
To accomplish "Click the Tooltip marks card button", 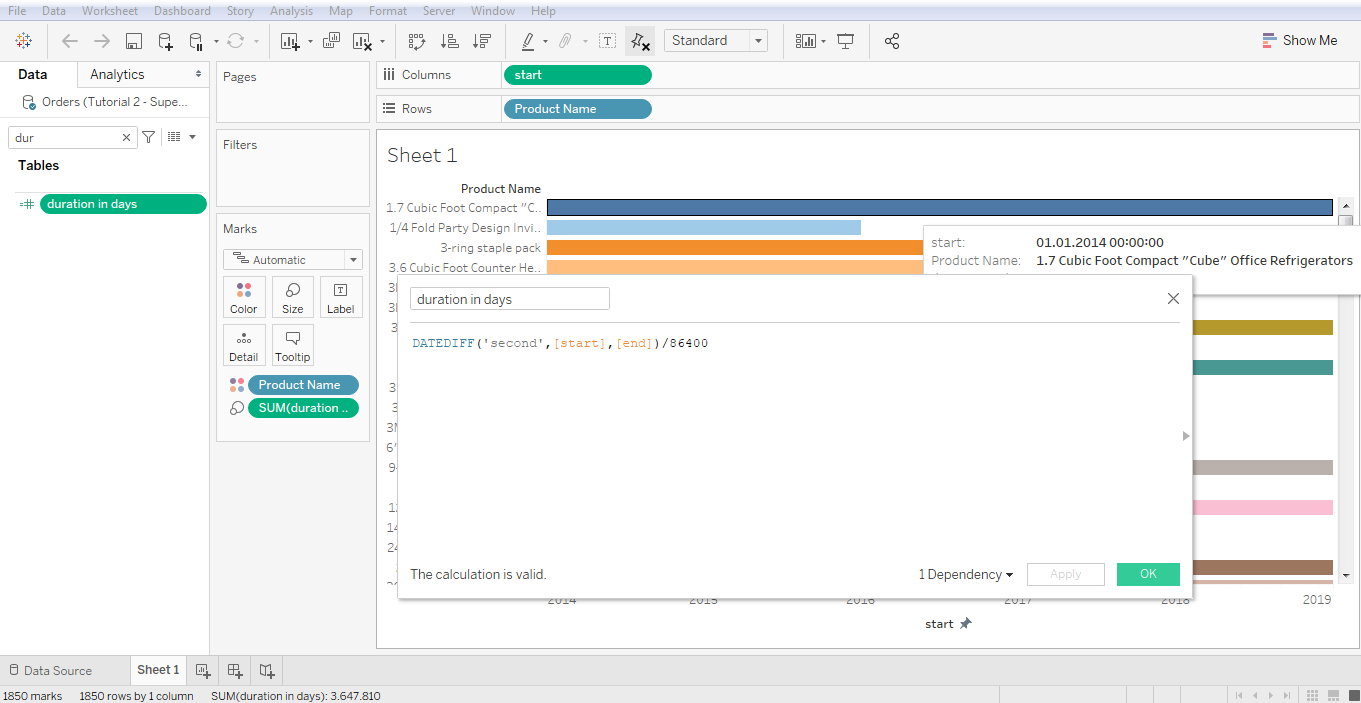I will pyautogui.click(x=293, y=345).
